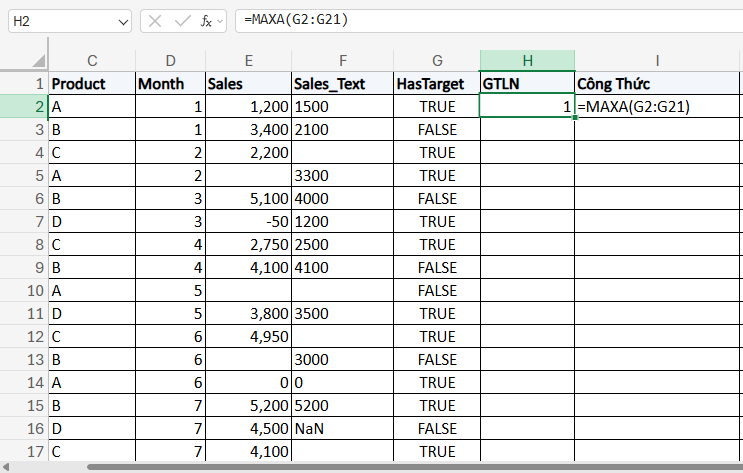The image size is (743, 473).
Task: Click inside the formula bar with =MAXA(G2:G21)
Action: point(480,20)
